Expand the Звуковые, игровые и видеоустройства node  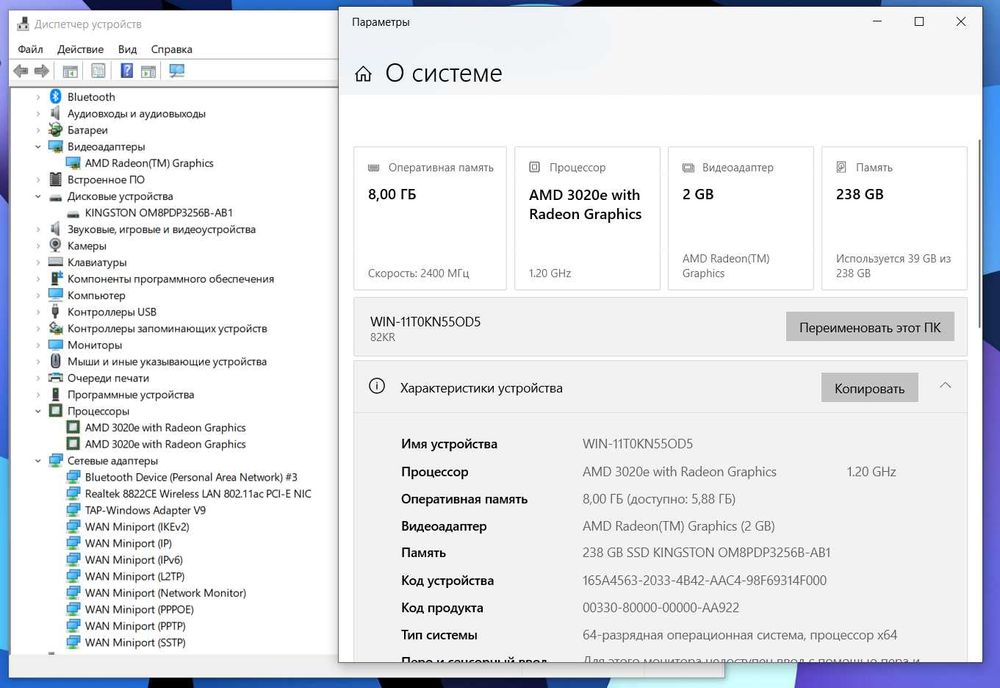[38, 230]
